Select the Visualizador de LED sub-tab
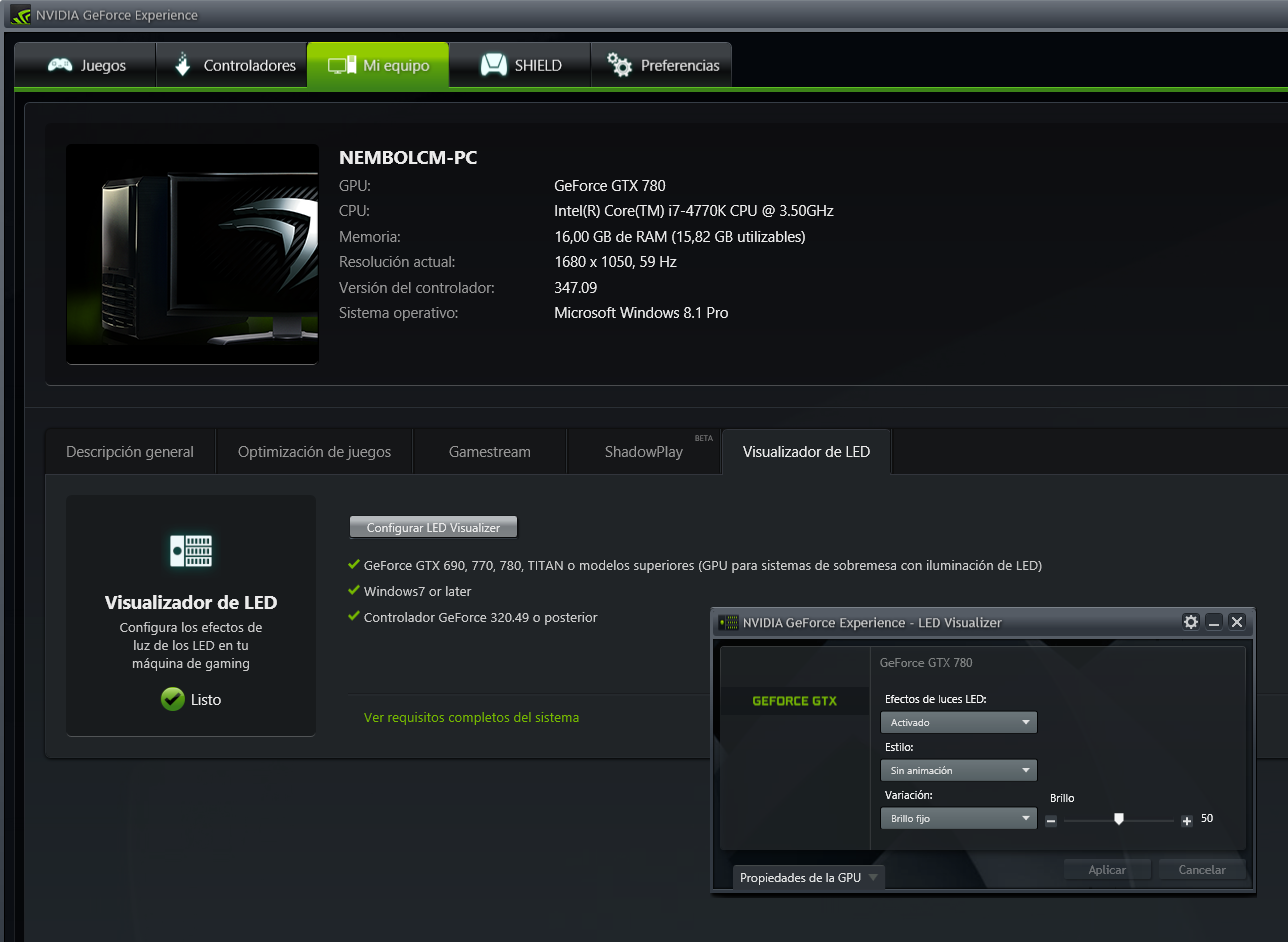Screen dimensions: 1288x942 (x=806, y=452)
